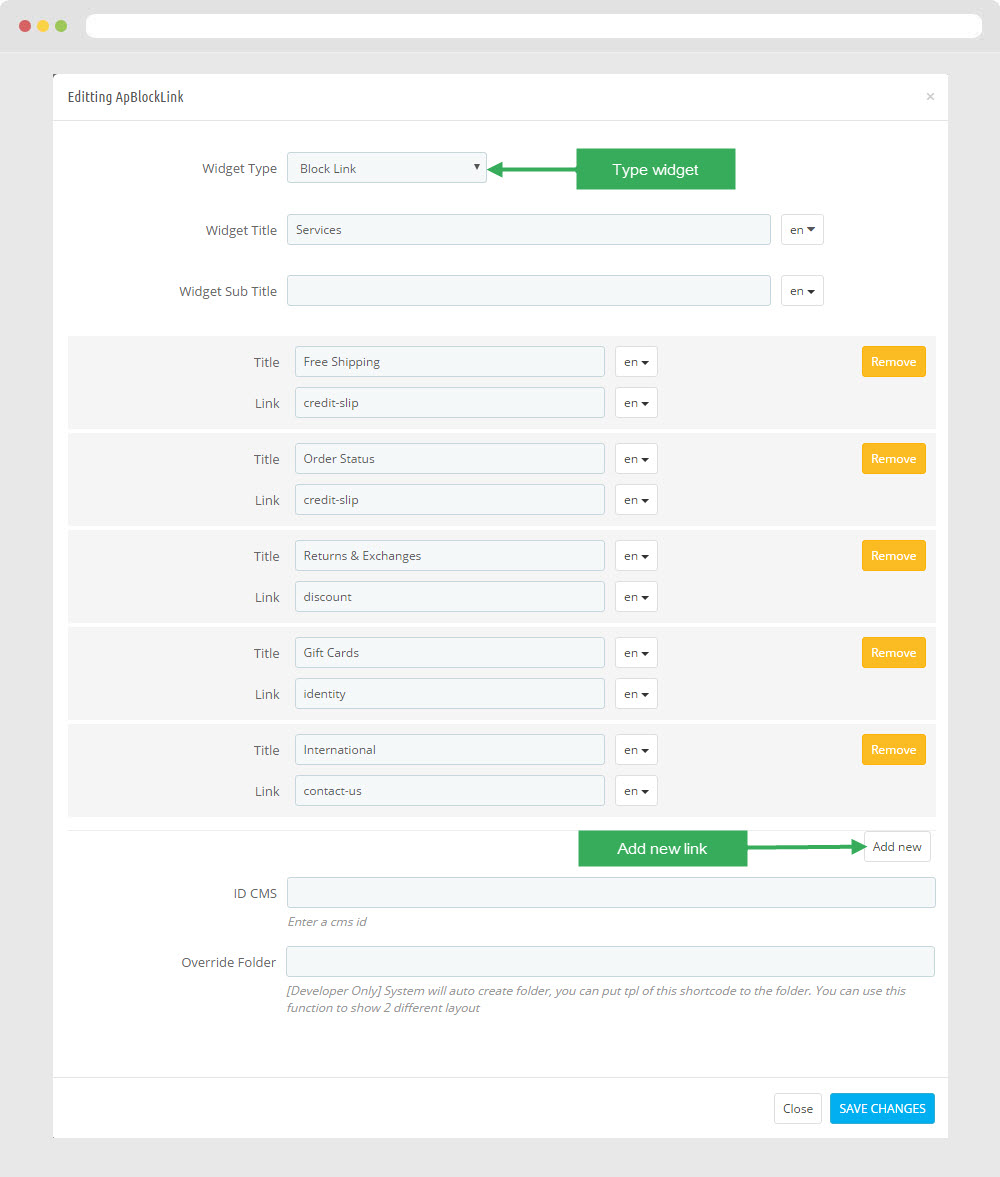Open language dropdown next to discount link
Image resolution: width=1000 pixels, height=1177 pixels.
[636, 597]
